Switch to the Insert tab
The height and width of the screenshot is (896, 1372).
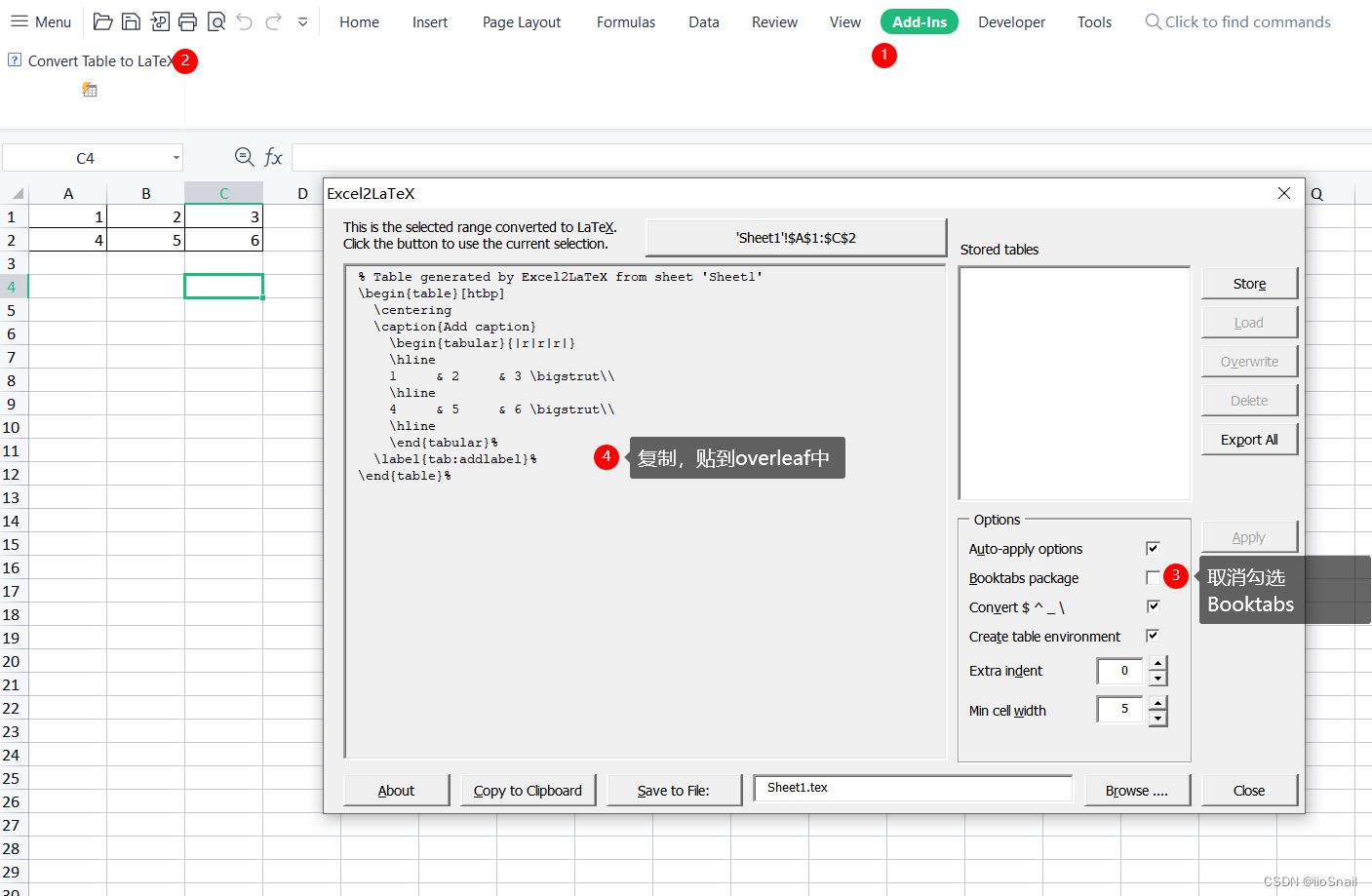coord(430,21)
